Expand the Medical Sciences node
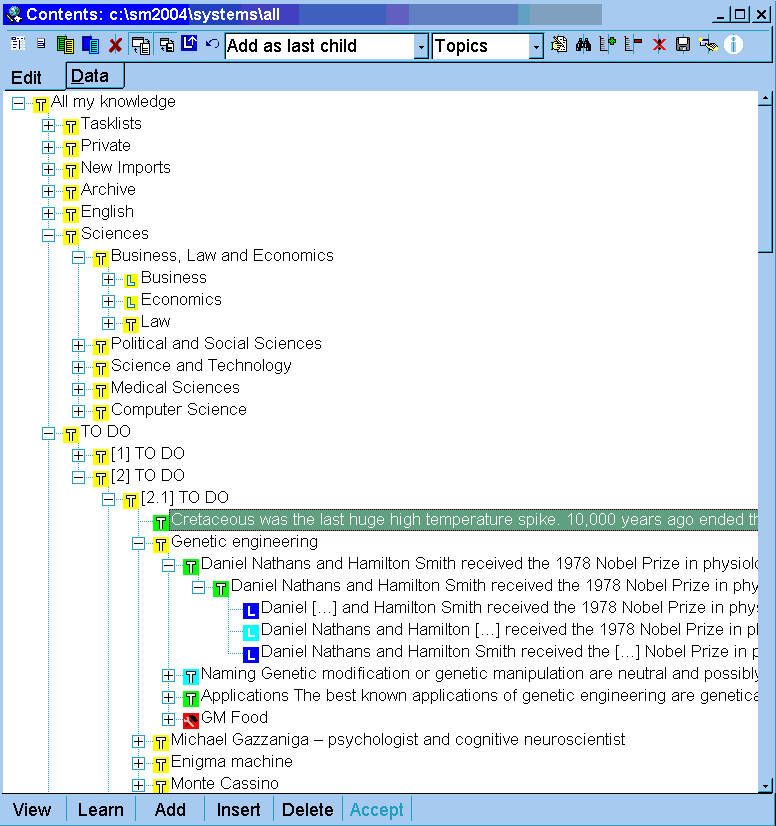Viewport: 776px width, 826px height. point(79,389)
